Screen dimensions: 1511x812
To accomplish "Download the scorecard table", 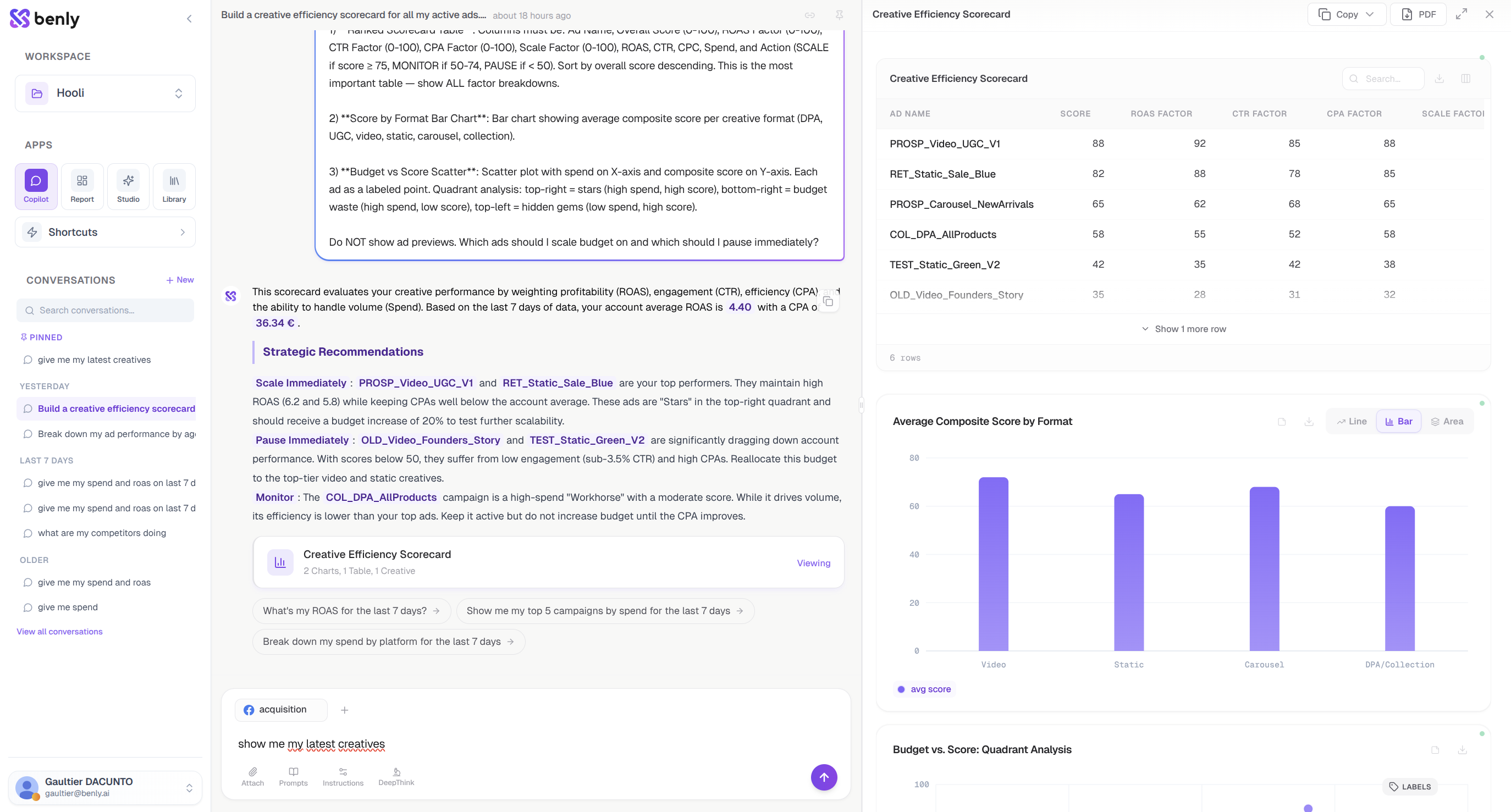I will (1439, 79).
